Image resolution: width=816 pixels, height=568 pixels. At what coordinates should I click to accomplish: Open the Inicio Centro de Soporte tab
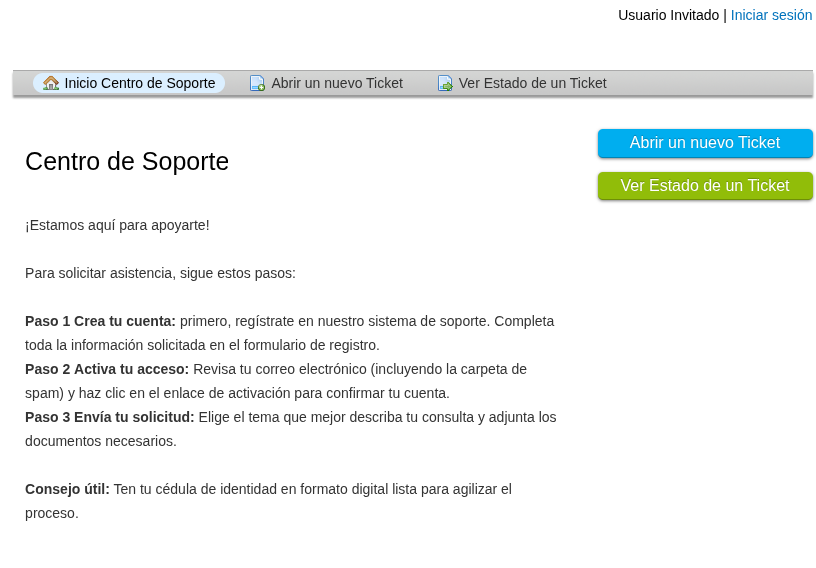coord(140,83)
